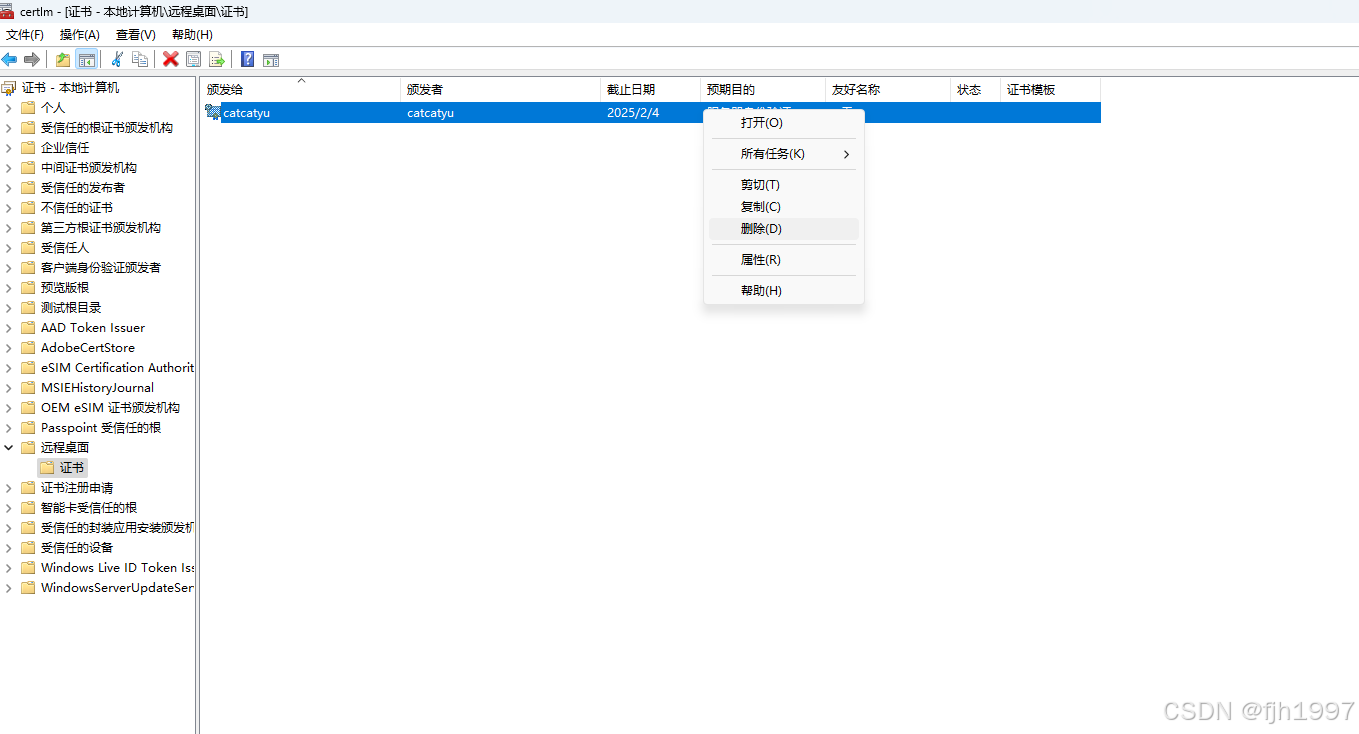Screen dimensions: 1359x734
Task: Expand the 中间证书颁发机构 tree node
Action: pos(9,168)
